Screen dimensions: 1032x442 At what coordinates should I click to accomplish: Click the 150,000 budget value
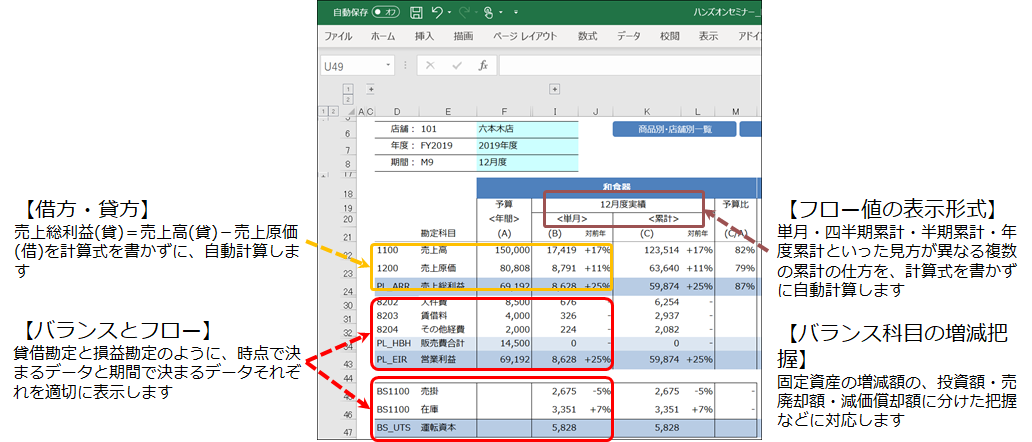tap(511, 251)
